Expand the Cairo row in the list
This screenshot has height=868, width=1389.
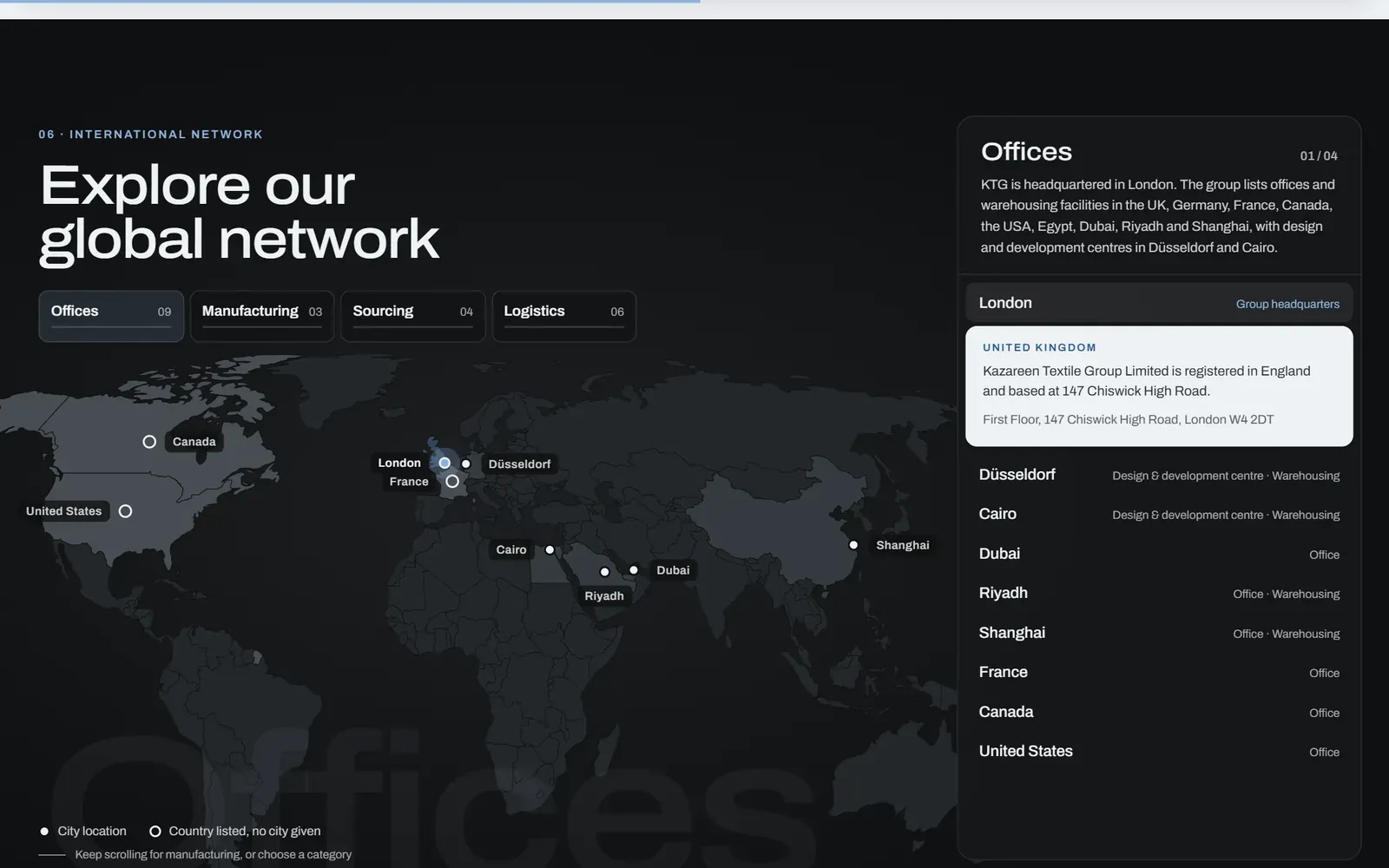[1159, 514]
